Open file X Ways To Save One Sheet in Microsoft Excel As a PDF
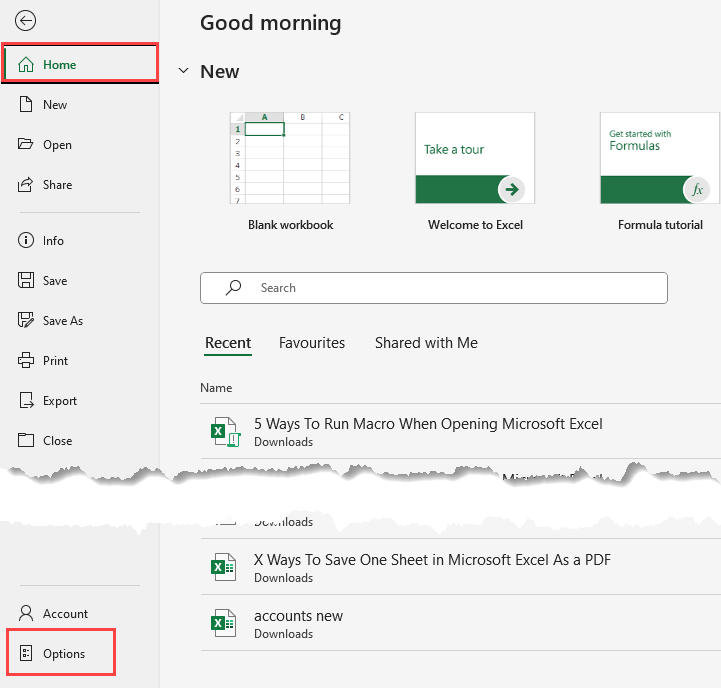 (x=432, y=560)
